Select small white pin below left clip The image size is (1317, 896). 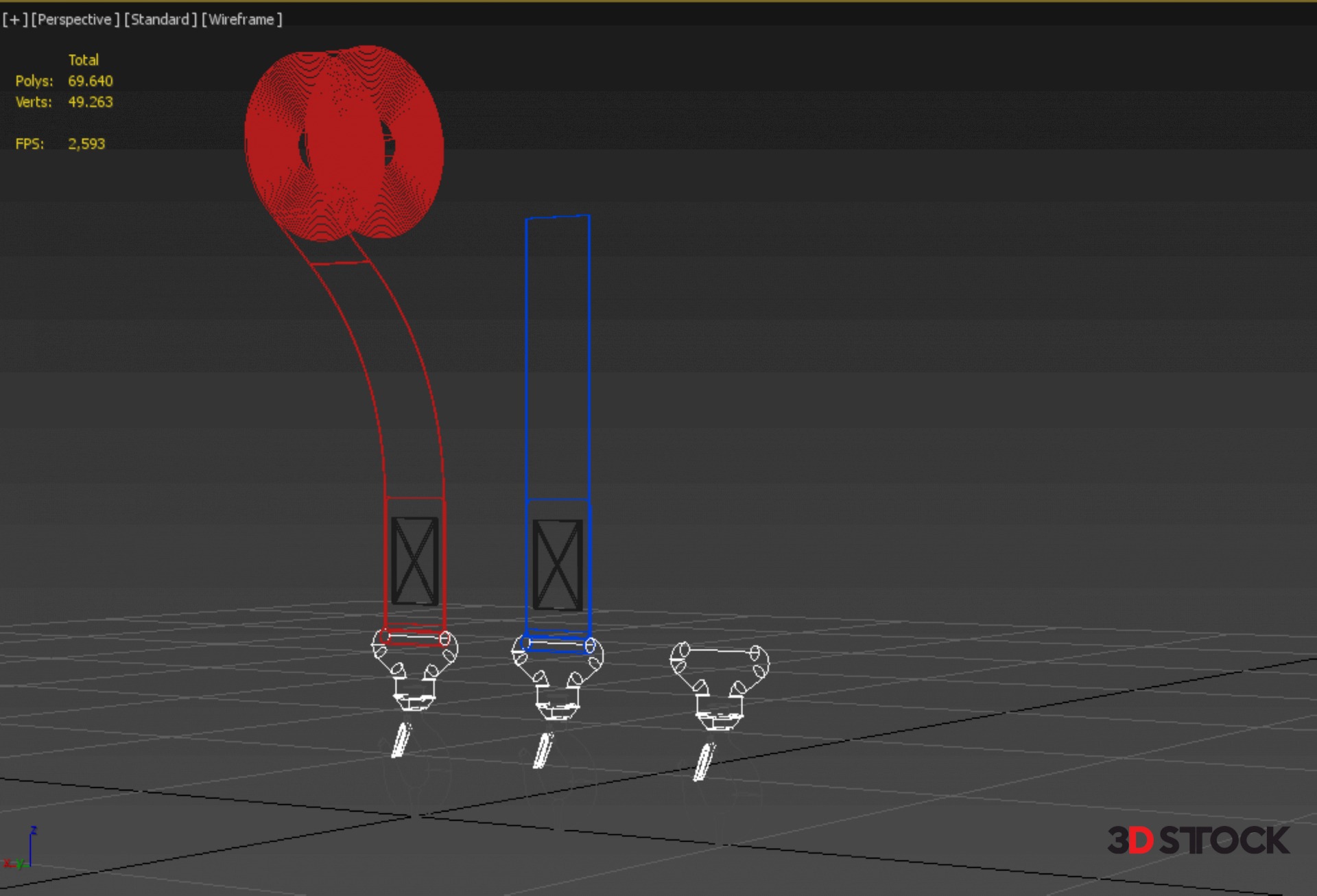[401, 741]
